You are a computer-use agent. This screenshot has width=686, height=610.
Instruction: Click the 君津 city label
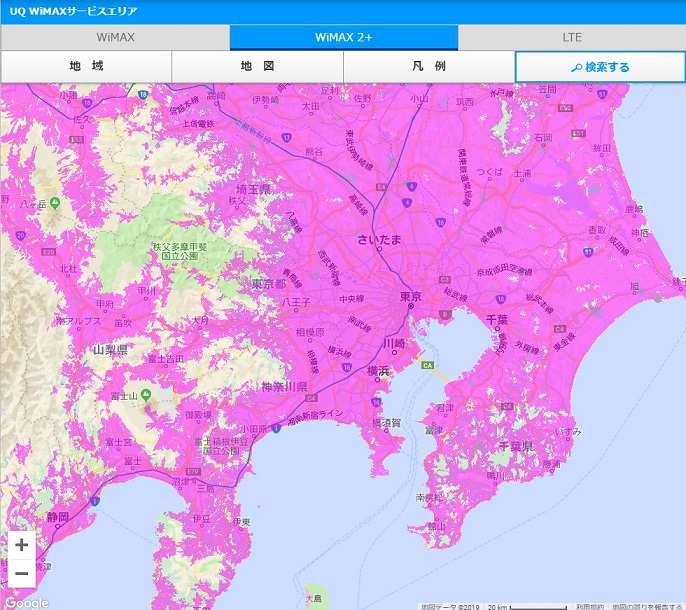pyautogui.click(x=445, y=408)
